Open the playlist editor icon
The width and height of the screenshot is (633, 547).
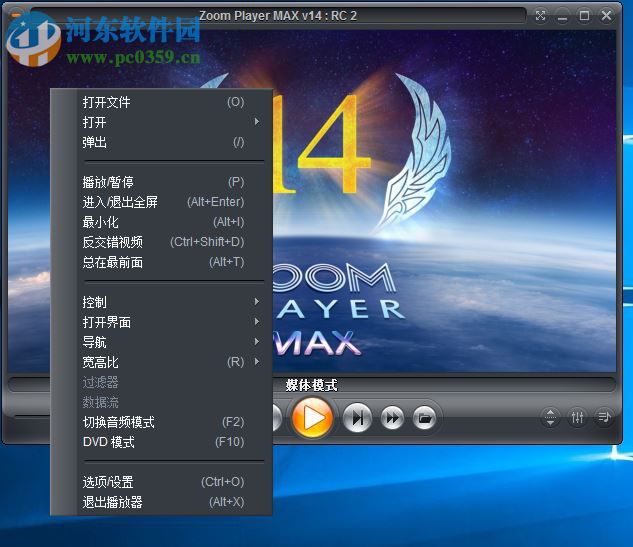[604, 417]
